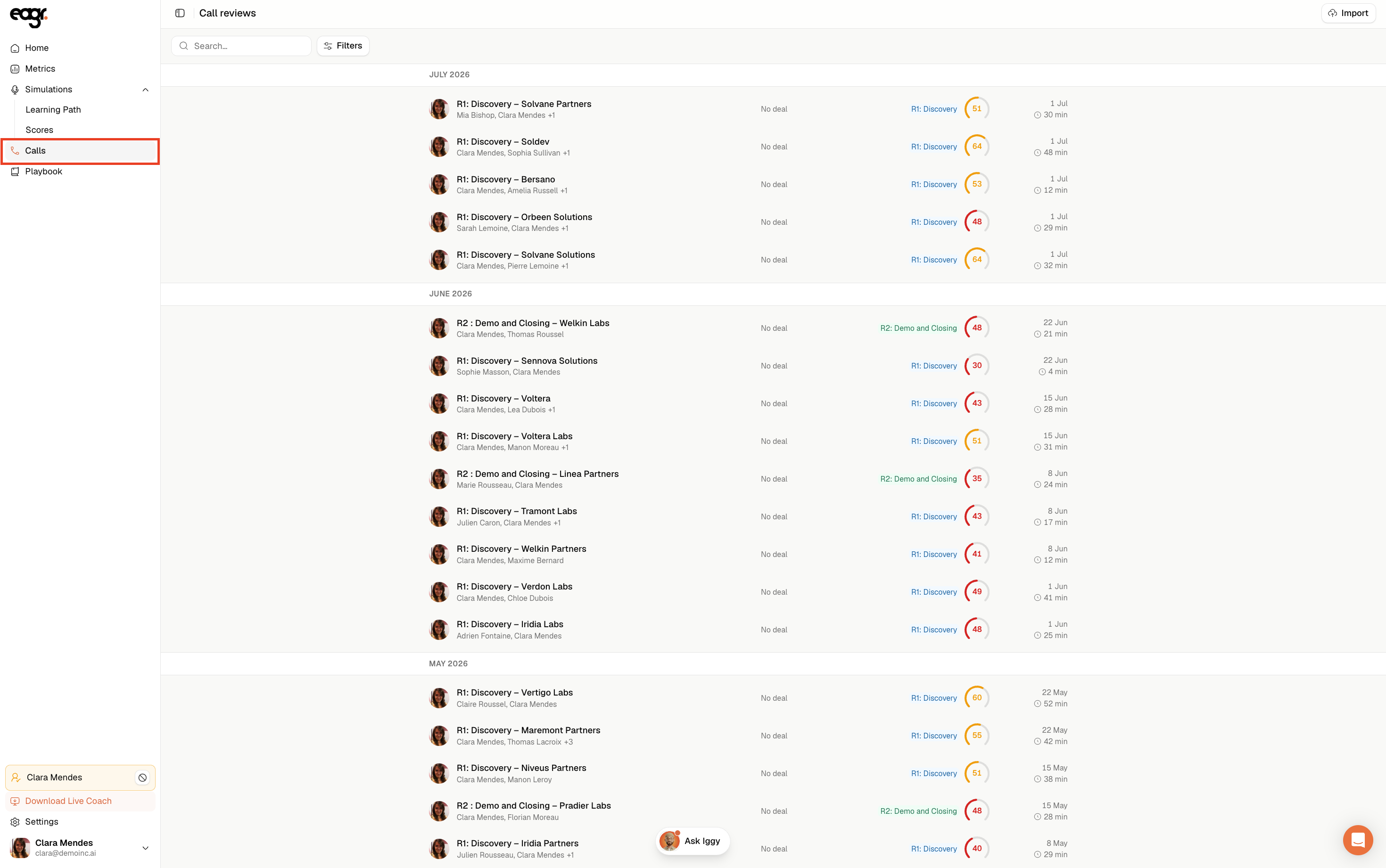
Task: Go to Metrics
Action: click(80, 69)
